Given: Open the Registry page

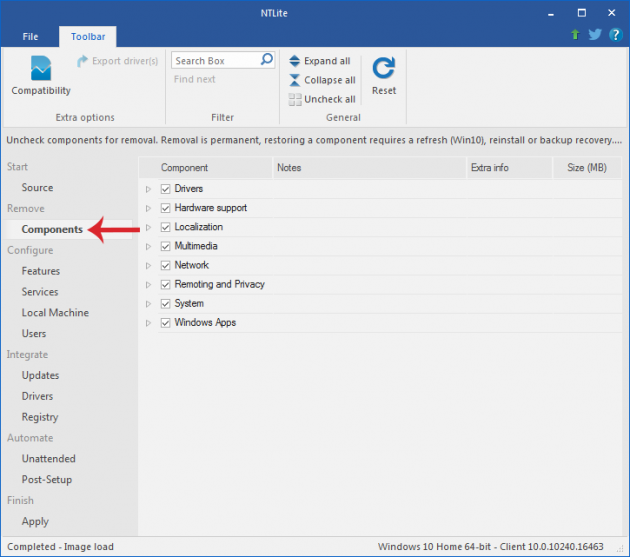Looking at the screenshot, I should (x=40, y=418).
